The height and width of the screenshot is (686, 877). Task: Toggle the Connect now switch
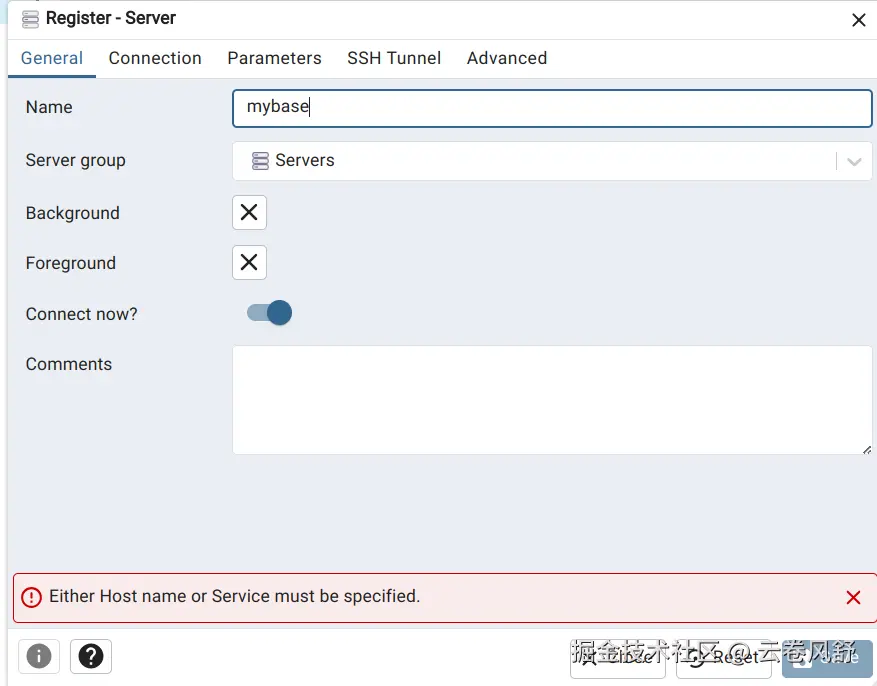click(x=269, y=313)
